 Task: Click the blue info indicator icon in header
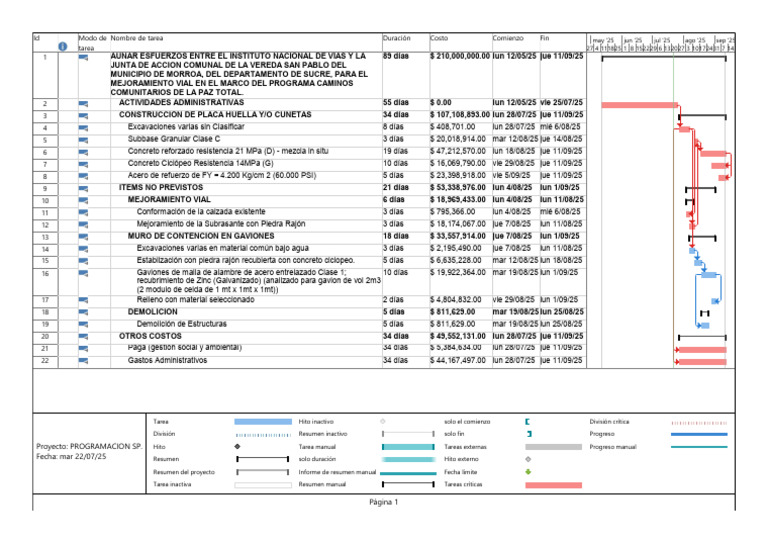[x=63, y=47]
